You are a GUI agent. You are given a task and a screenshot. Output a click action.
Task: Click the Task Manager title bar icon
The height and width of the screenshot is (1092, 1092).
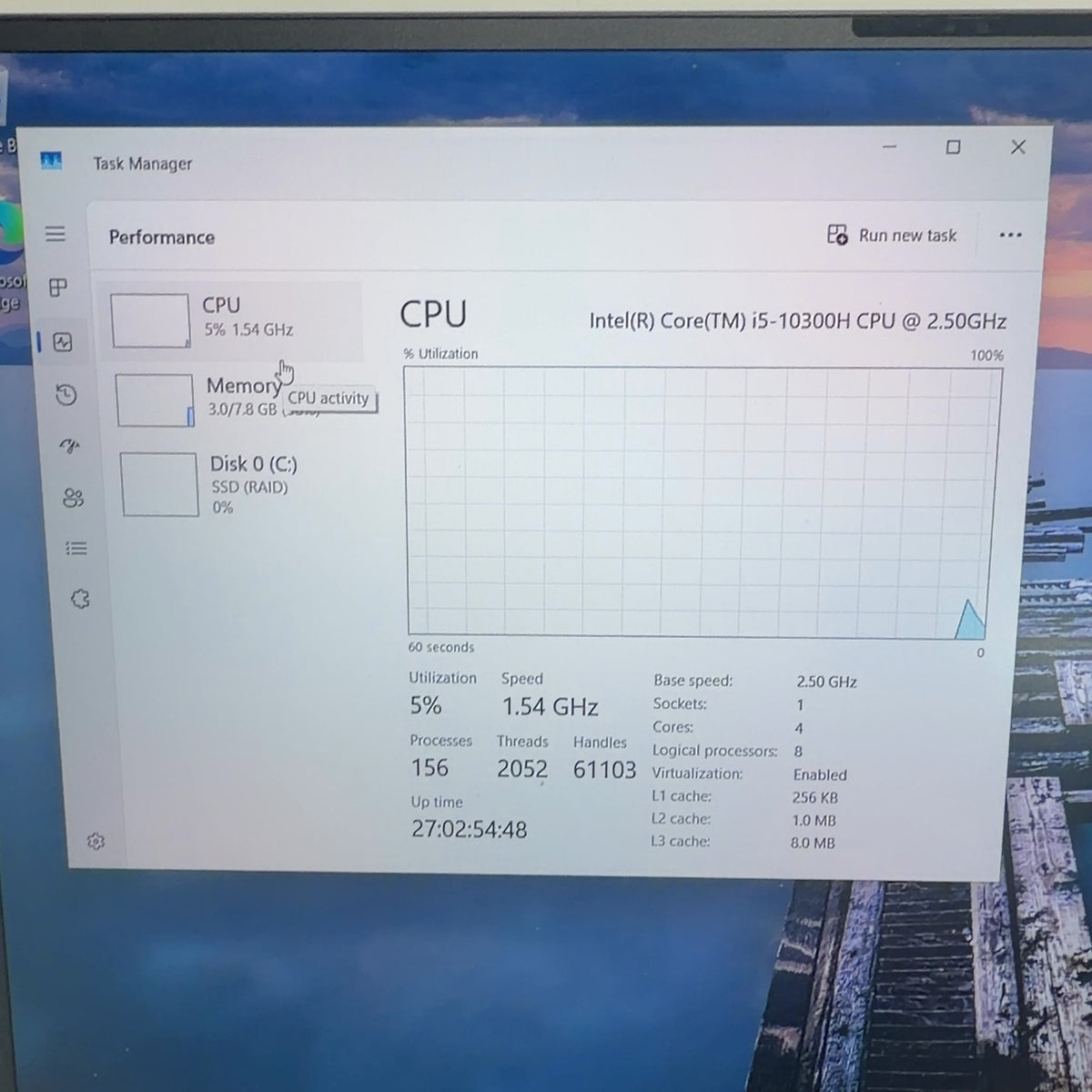click(51, 161)
